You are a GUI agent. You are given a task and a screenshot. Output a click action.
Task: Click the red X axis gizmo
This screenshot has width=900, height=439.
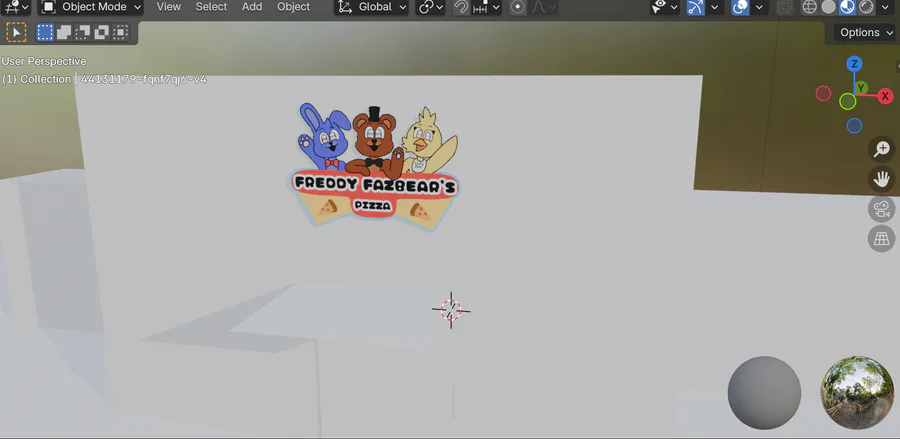[886, 96]
